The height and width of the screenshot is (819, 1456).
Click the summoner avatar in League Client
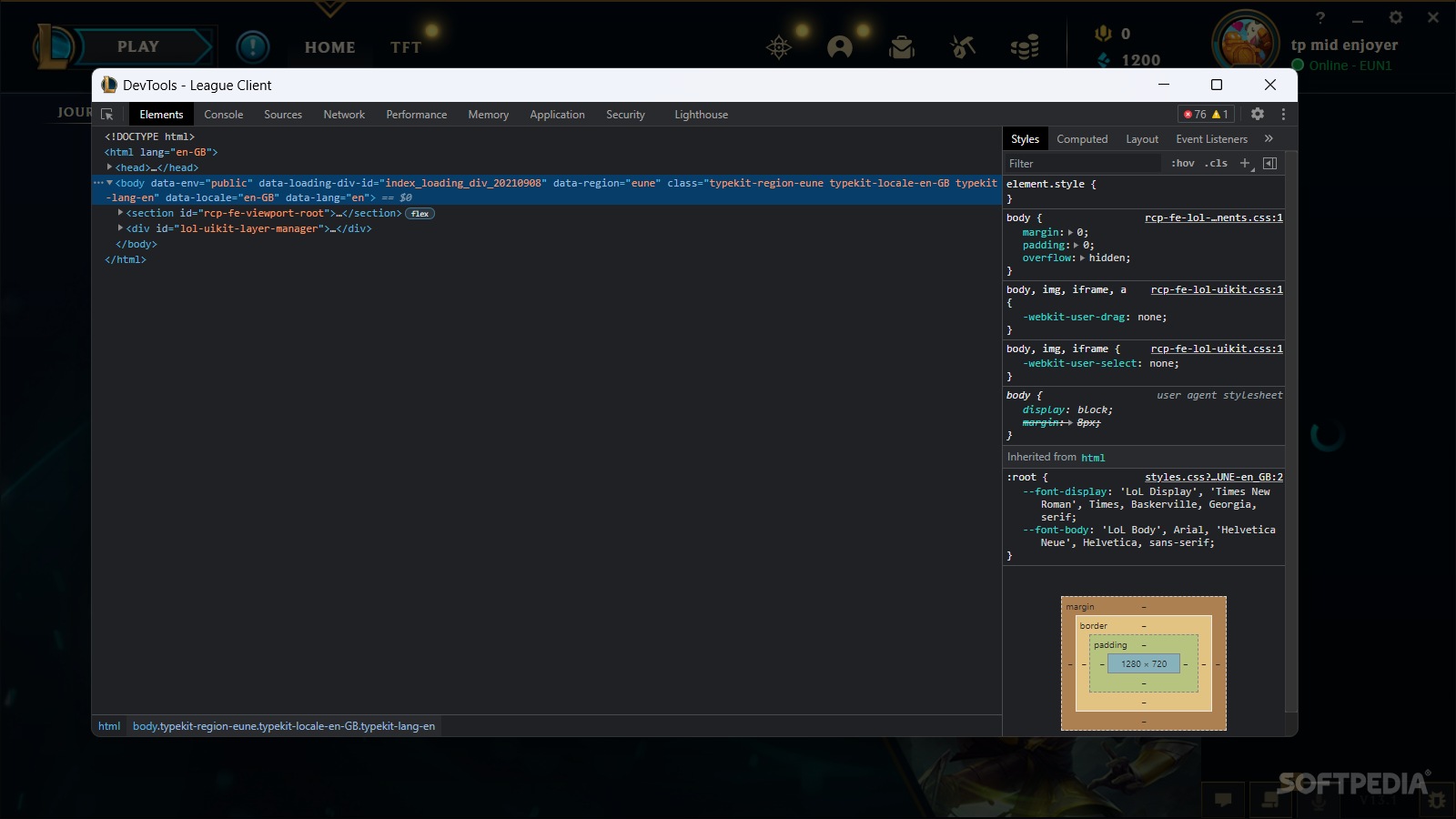[x=1246, y=43]
